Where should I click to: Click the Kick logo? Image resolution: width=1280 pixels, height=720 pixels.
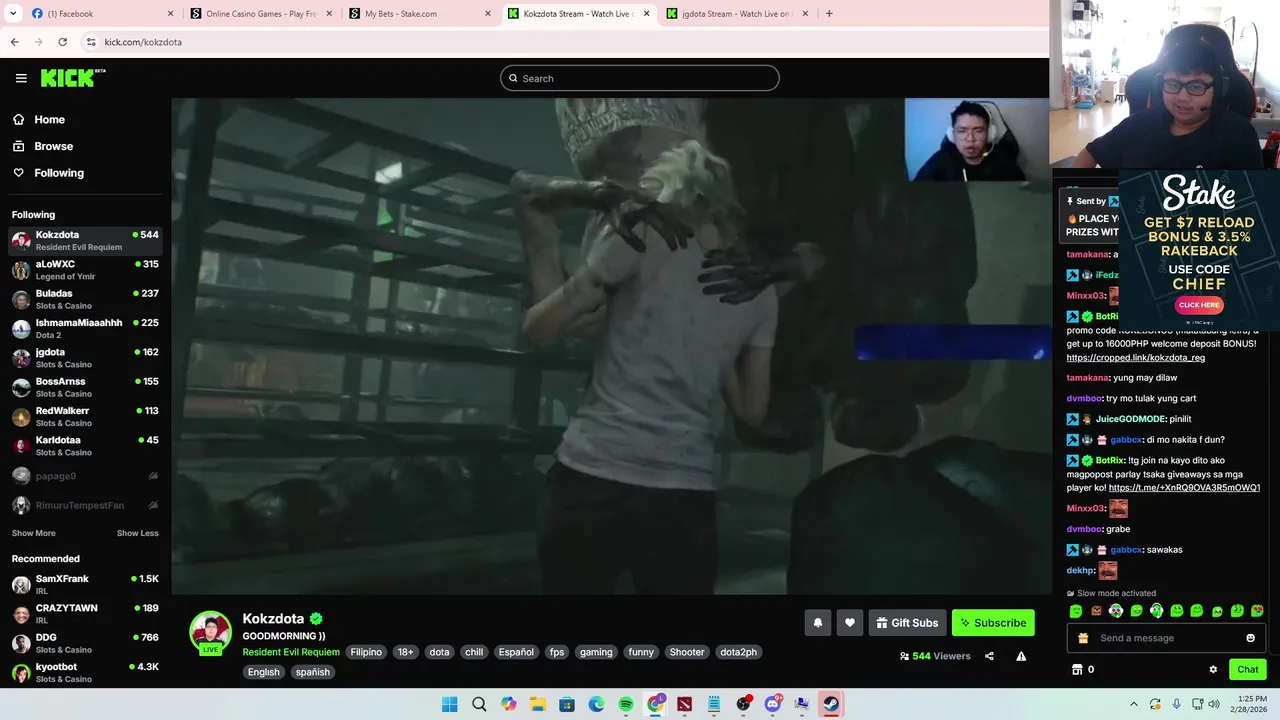(72, 78)
